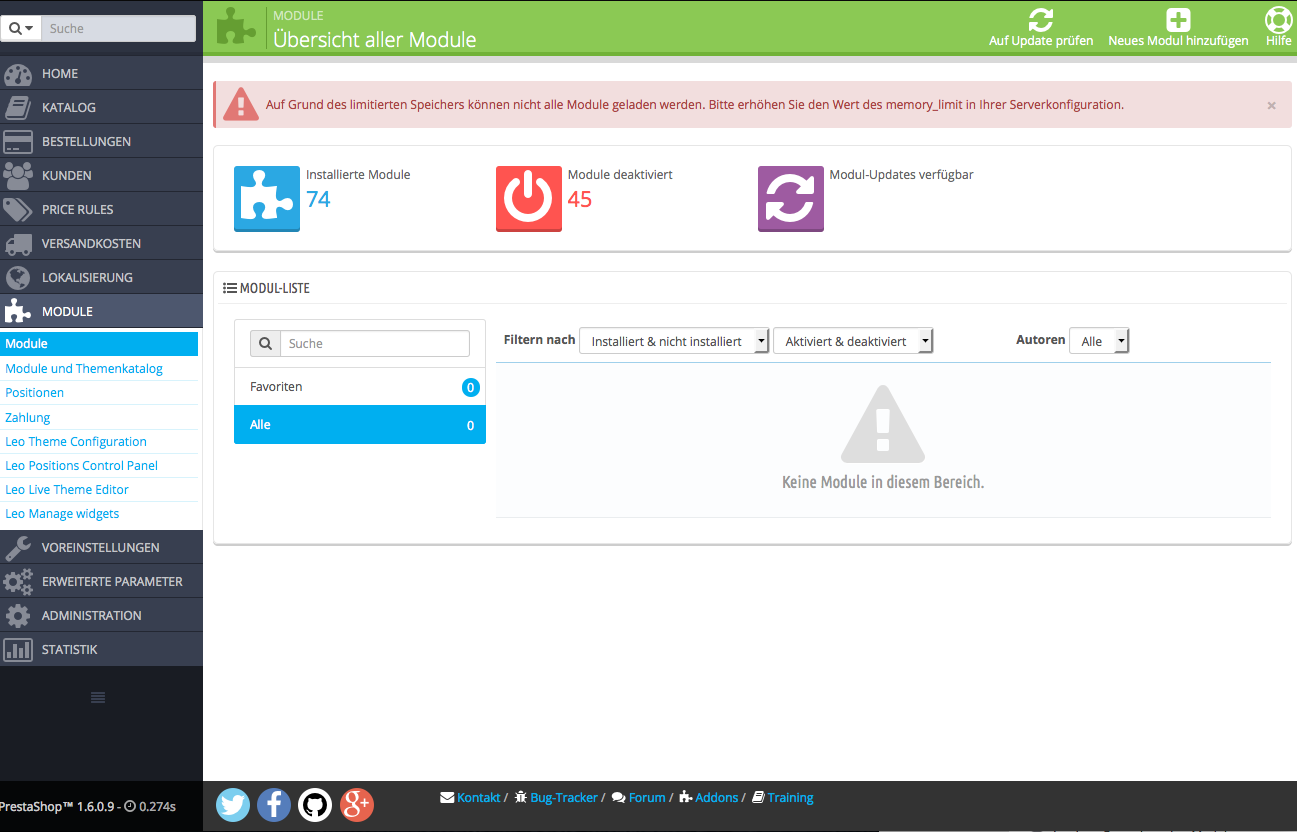Click the deactivated modules count 45
Viewport: 1297px width, 832px height.
pyautogui.click(x=580, y=199)
